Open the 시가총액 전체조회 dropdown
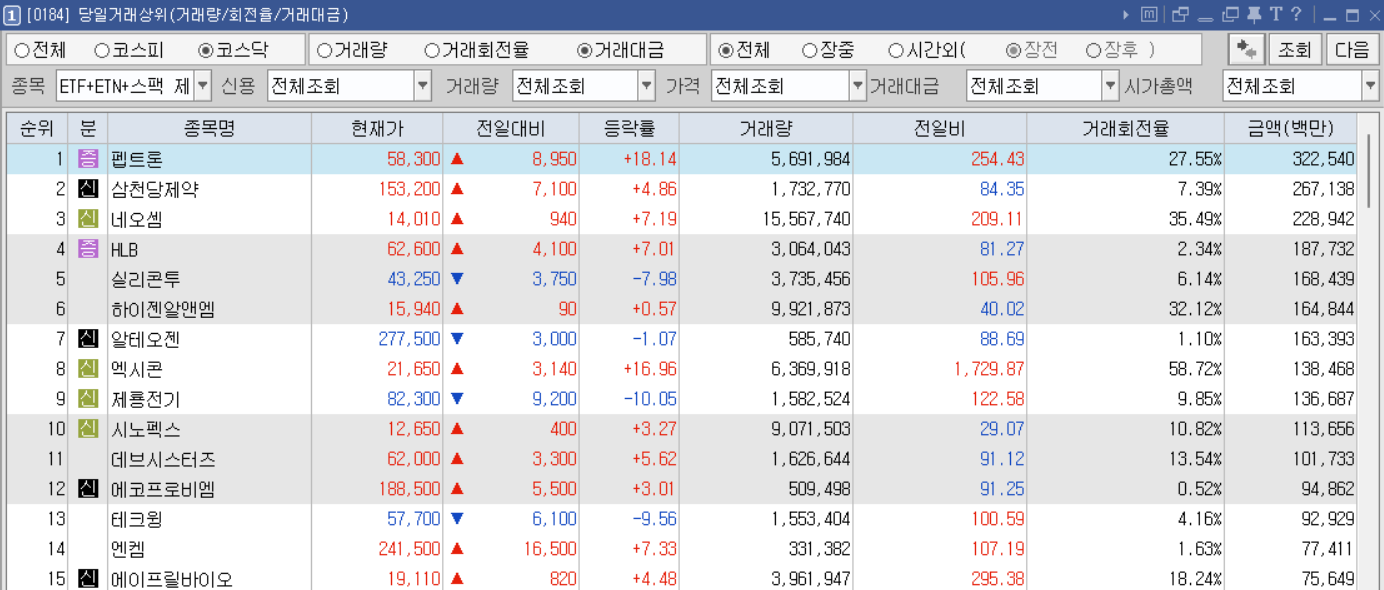Screen dimensions: 1384x590 pos(1370,86)
